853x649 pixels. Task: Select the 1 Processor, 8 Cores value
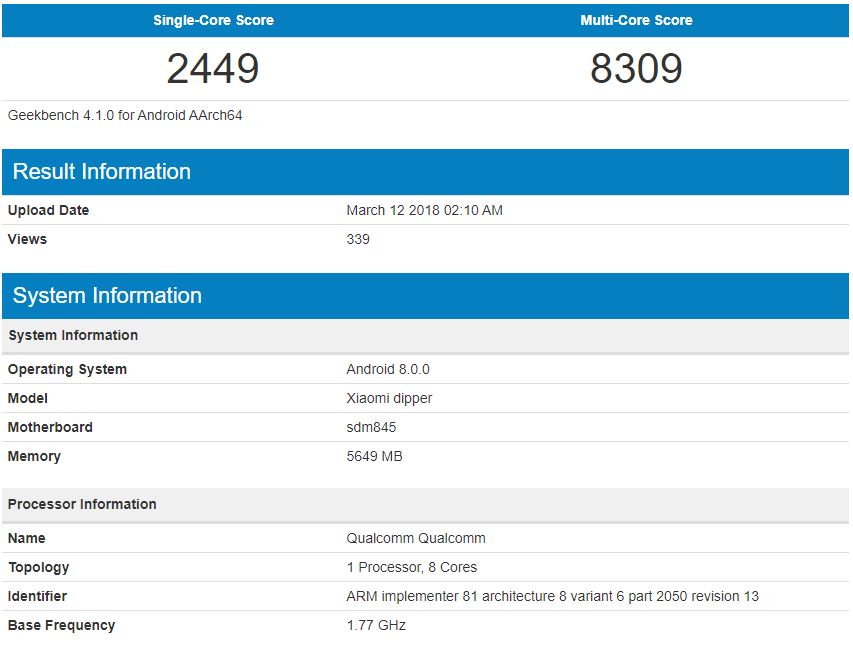pos(412,567)
